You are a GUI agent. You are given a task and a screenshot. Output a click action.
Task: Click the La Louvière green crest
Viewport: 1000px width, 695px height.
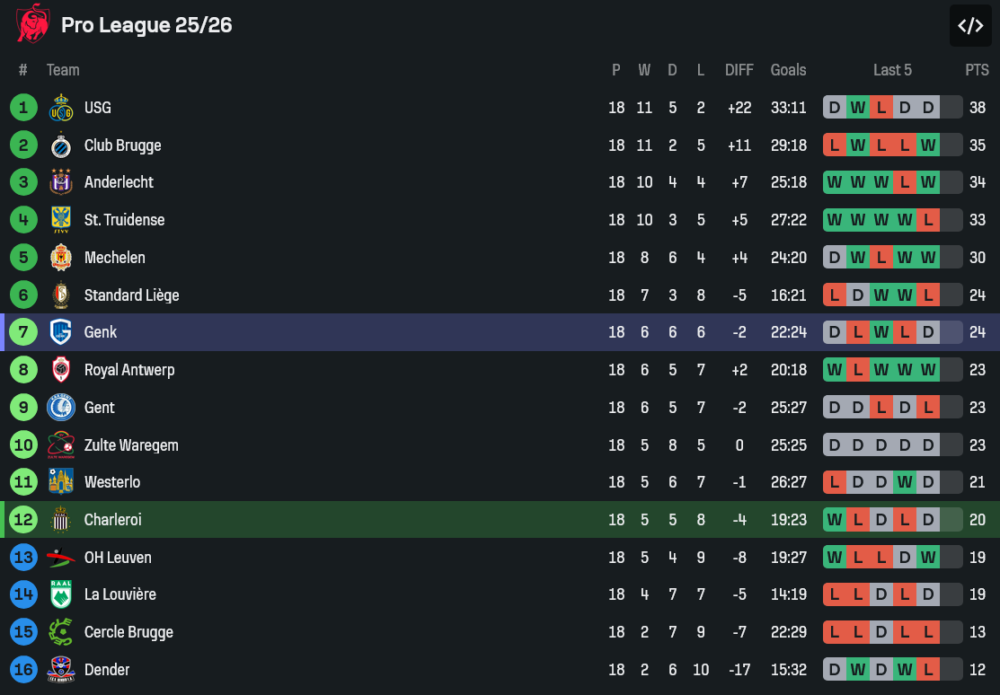coord(61,594)
